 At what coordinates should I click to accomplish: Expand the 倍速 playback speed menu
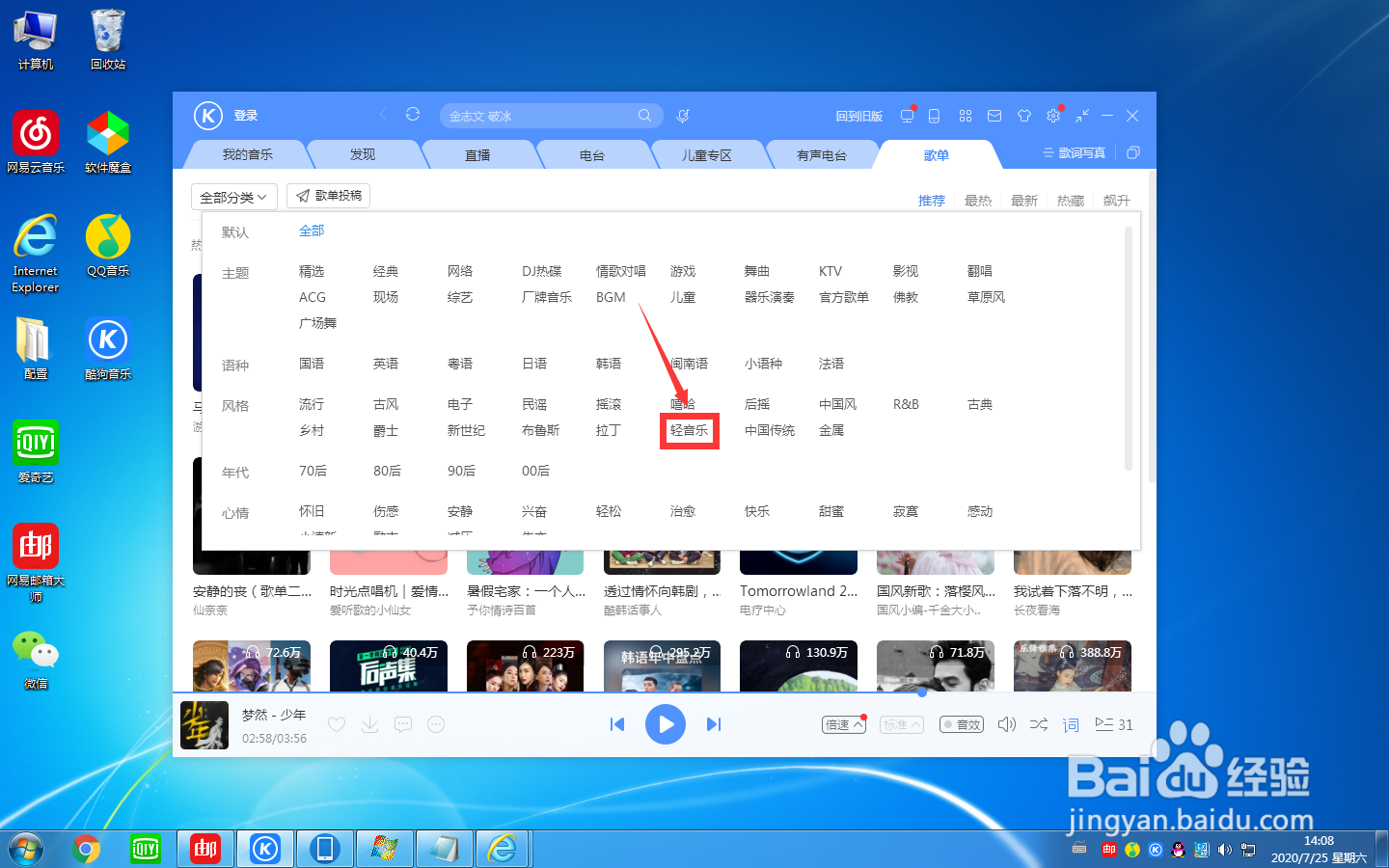pyautogui.click(x=844, y=724)
